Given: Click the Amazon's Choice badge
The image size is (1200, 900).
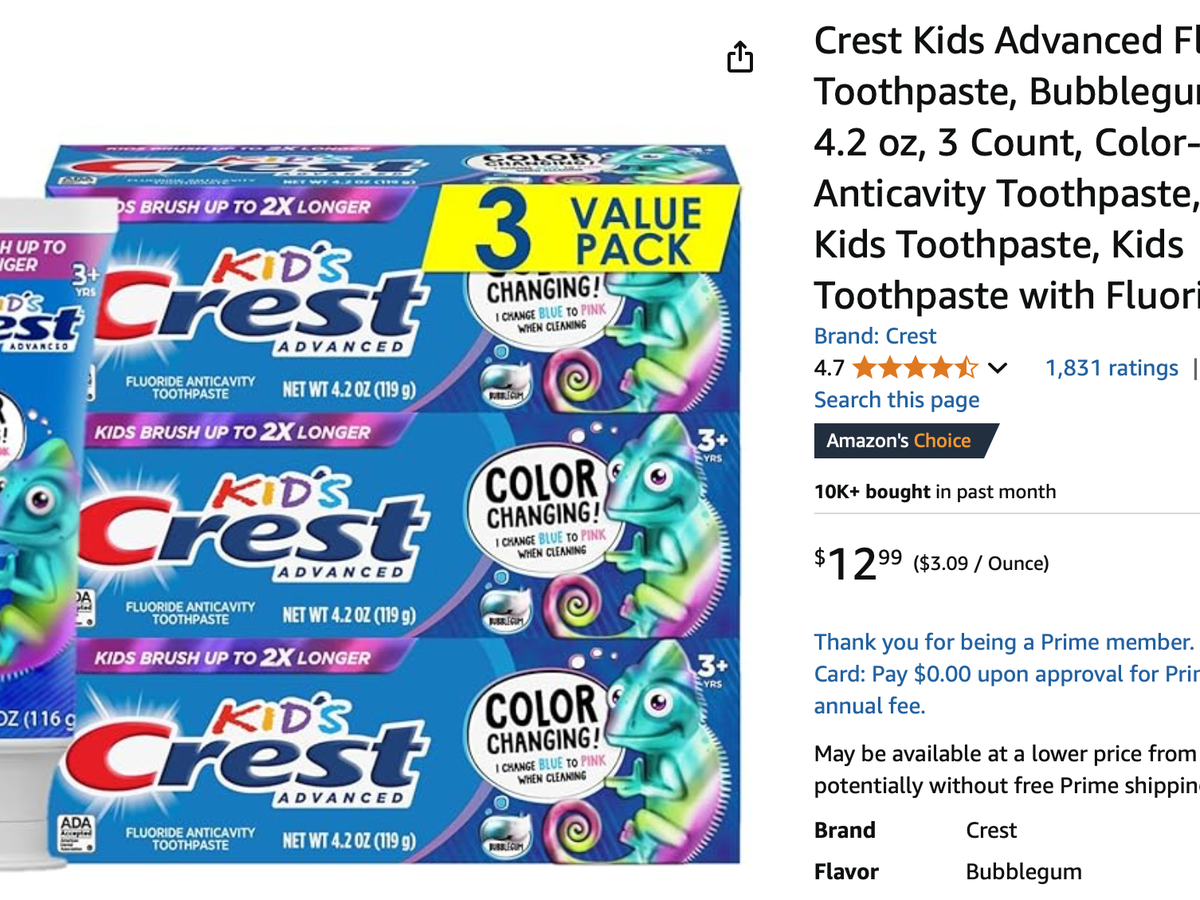Looking at the screenshot, I should coord(905,440).
